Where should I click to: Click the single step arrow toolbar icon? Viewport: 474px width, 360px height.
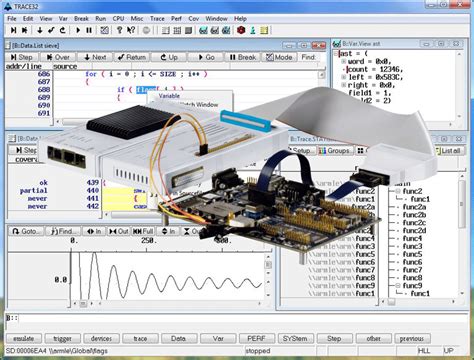tap(13, 30)
